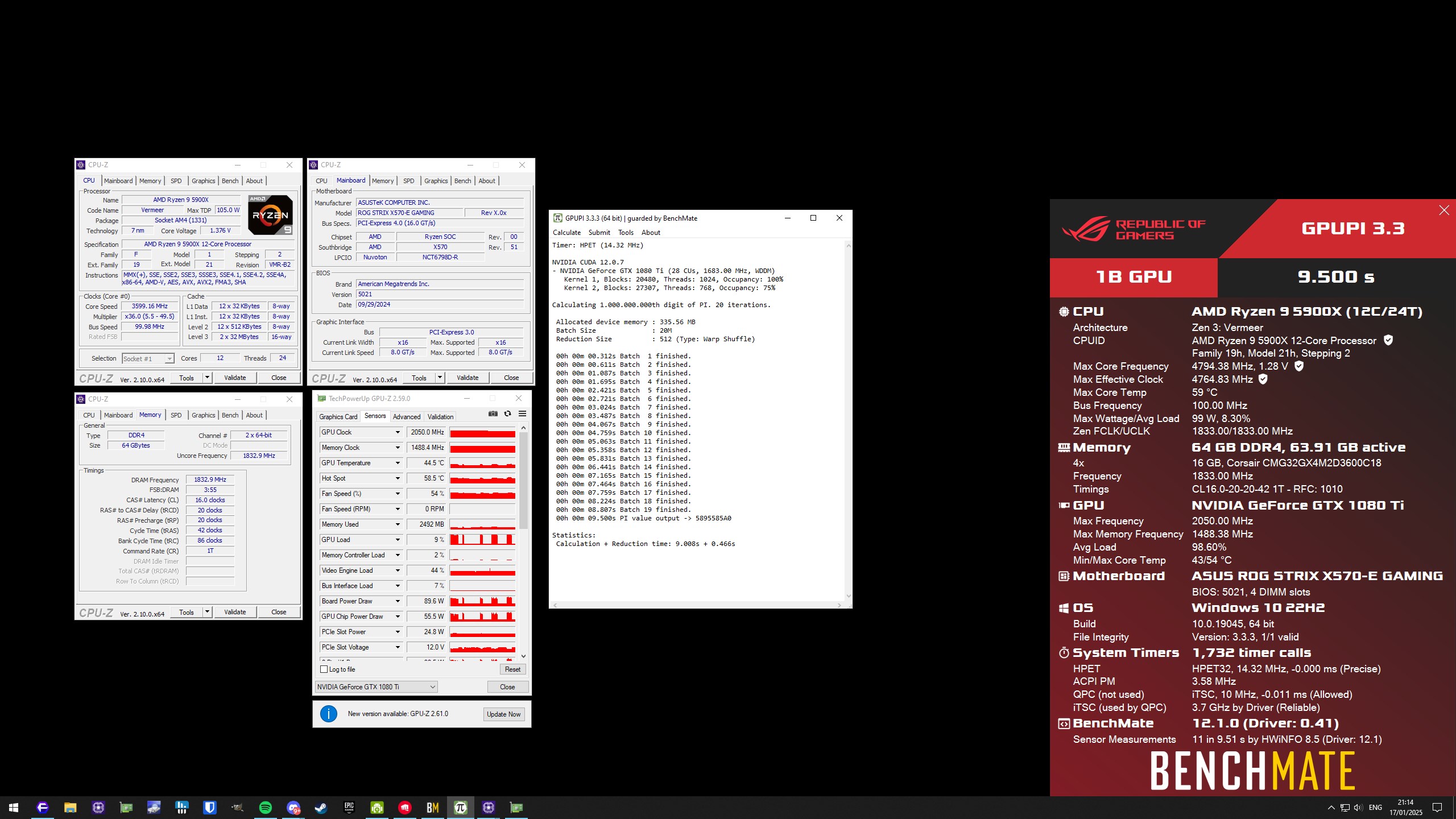
Task: Take a GPU-Z screenshot with the camera icon
Action: (493, 413)
